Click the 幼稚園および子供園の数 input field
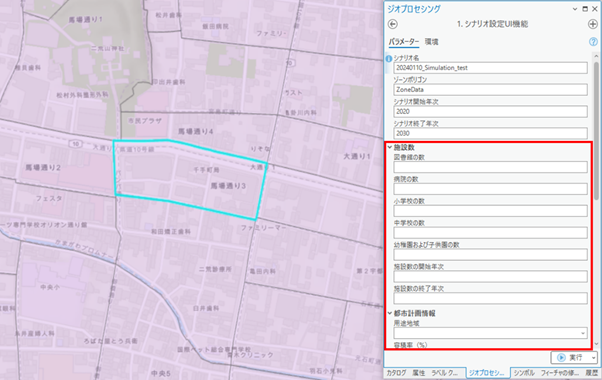Viewport: 602px width, 380px height. point(490,254)
